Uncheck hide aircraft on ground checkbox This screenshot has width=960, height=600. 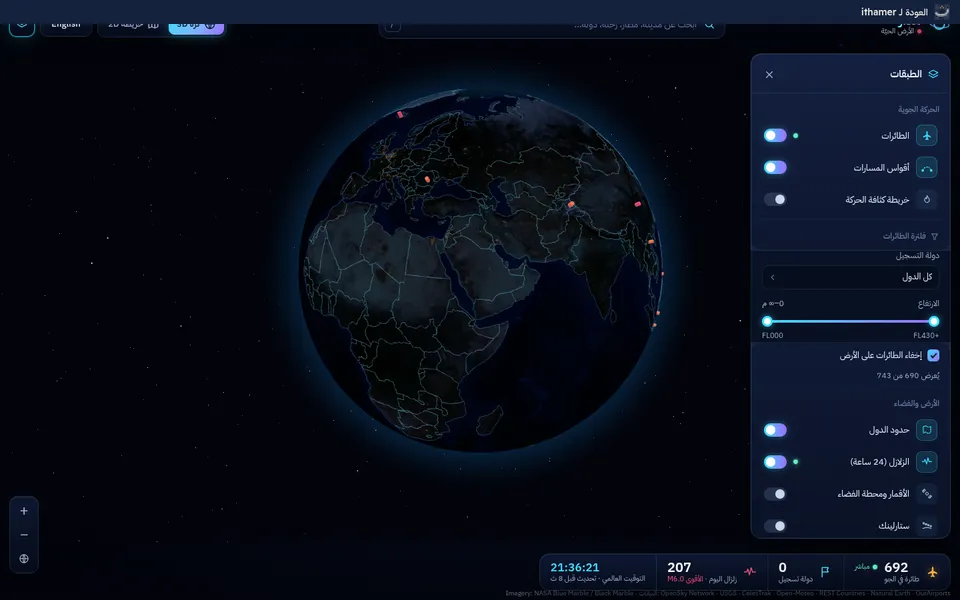coord(933,355)
